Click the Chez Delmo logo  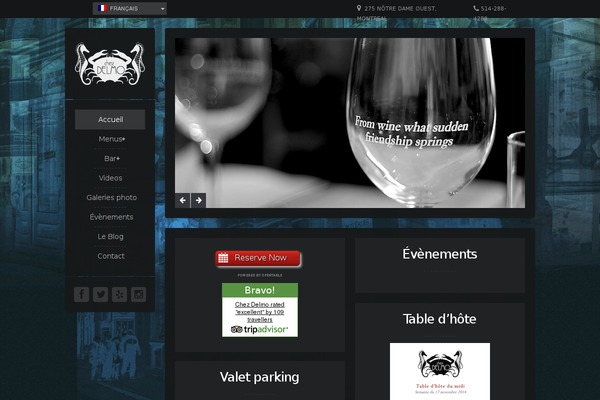(x=110, y=64)
